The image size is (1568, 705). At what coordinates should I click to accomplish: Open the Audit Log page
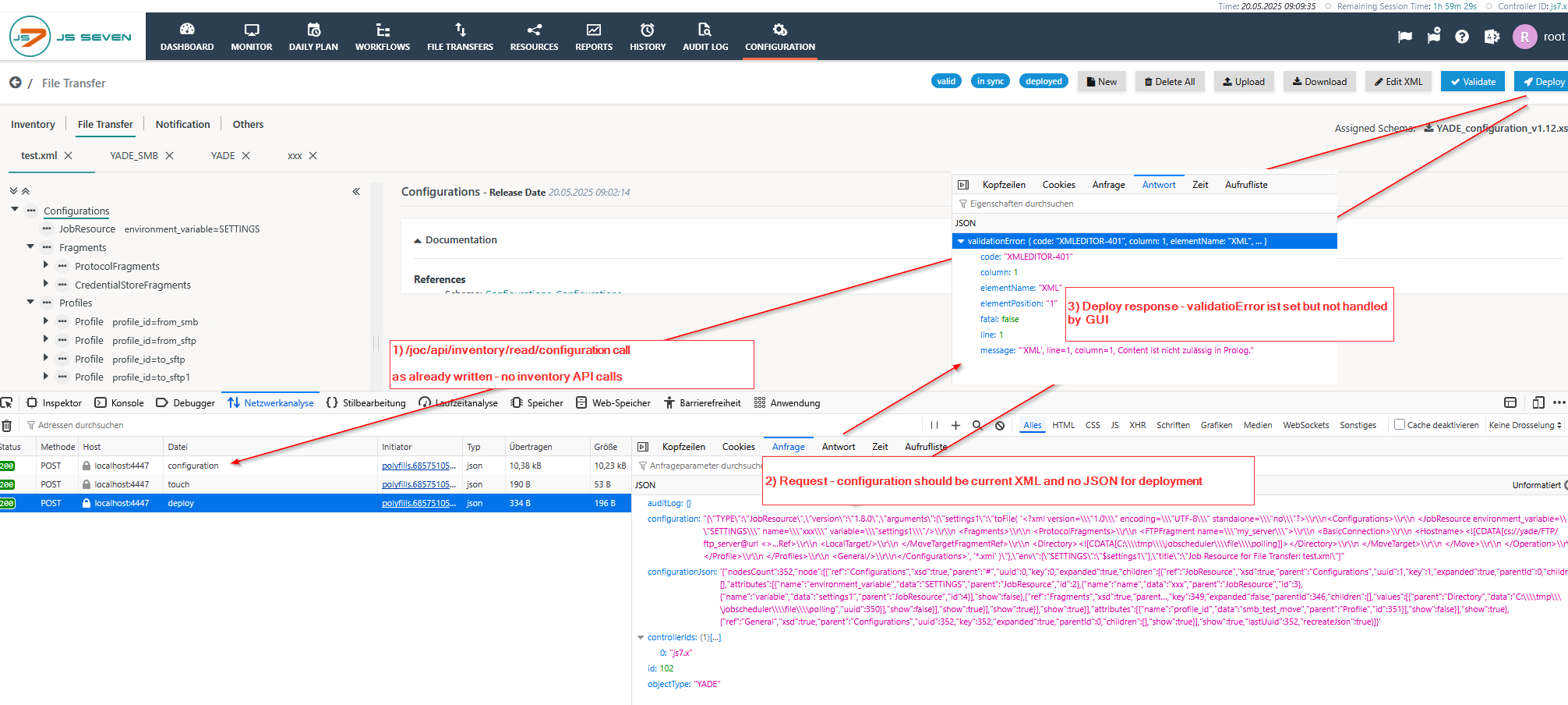click(x=705, y=37)
